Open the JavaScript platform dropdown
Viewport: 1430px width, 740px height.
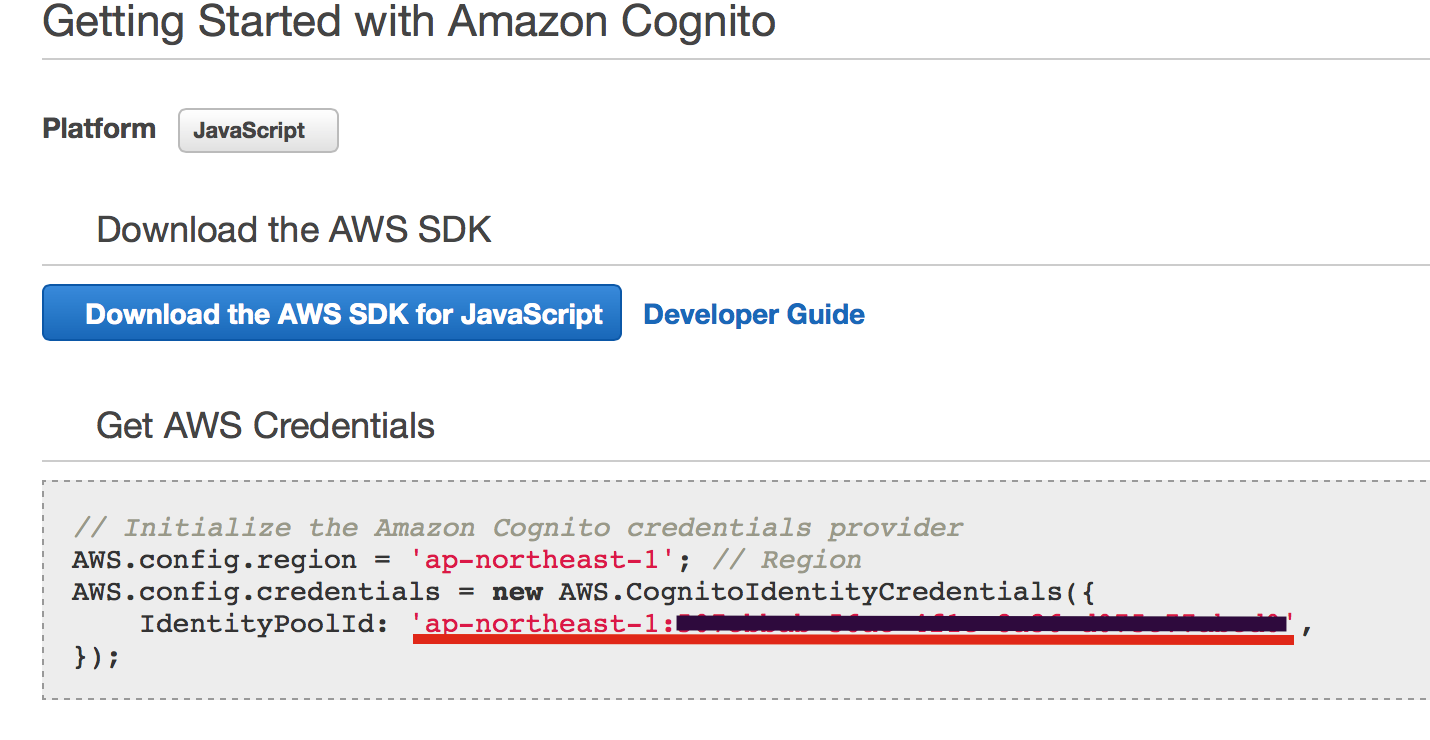tap(258, 131)
